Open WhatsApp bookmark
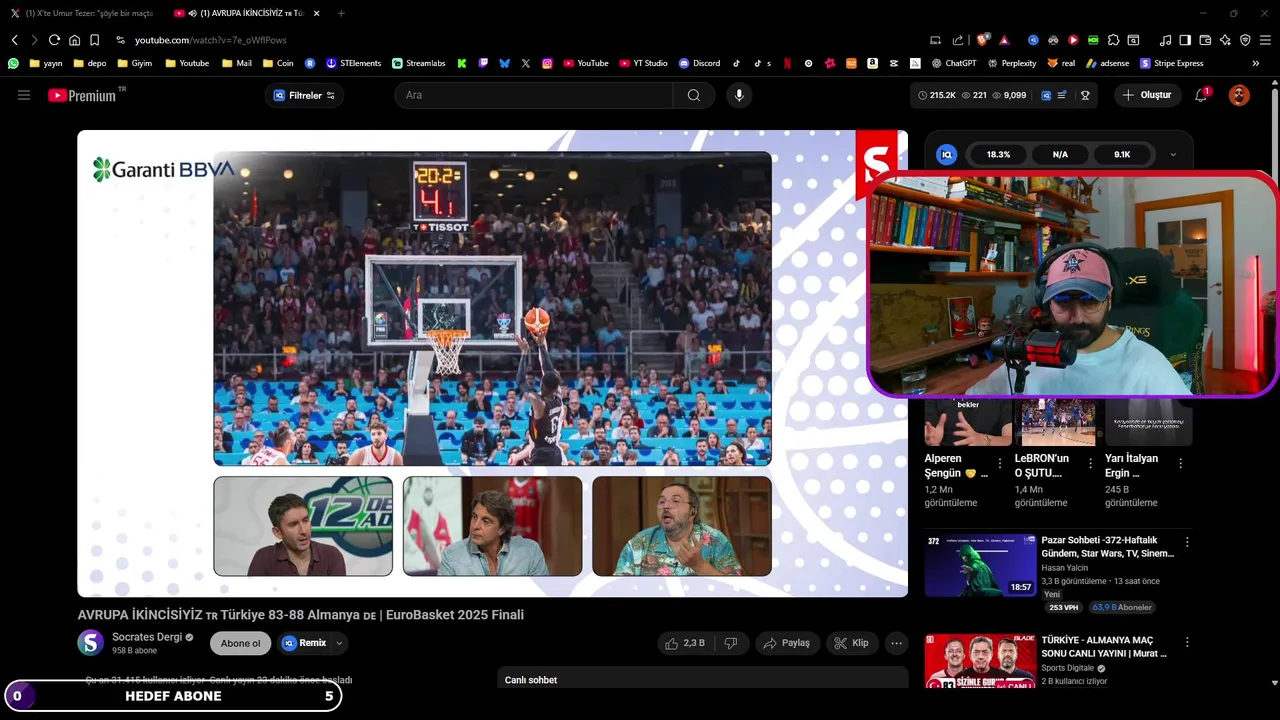This screenshot has width=1280, height=720. tap(13, 63)
